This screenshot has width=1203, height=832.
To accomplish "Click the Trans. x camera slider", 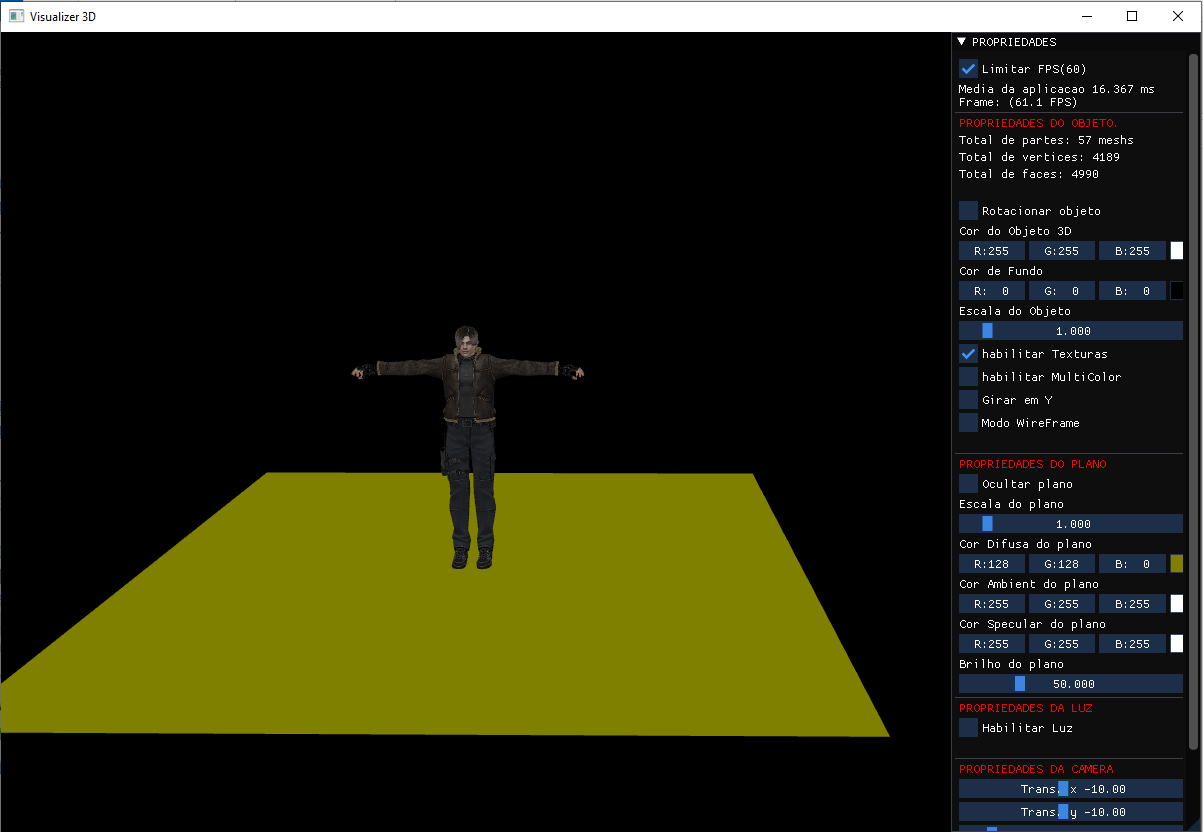I will (x=1070, y=788).
